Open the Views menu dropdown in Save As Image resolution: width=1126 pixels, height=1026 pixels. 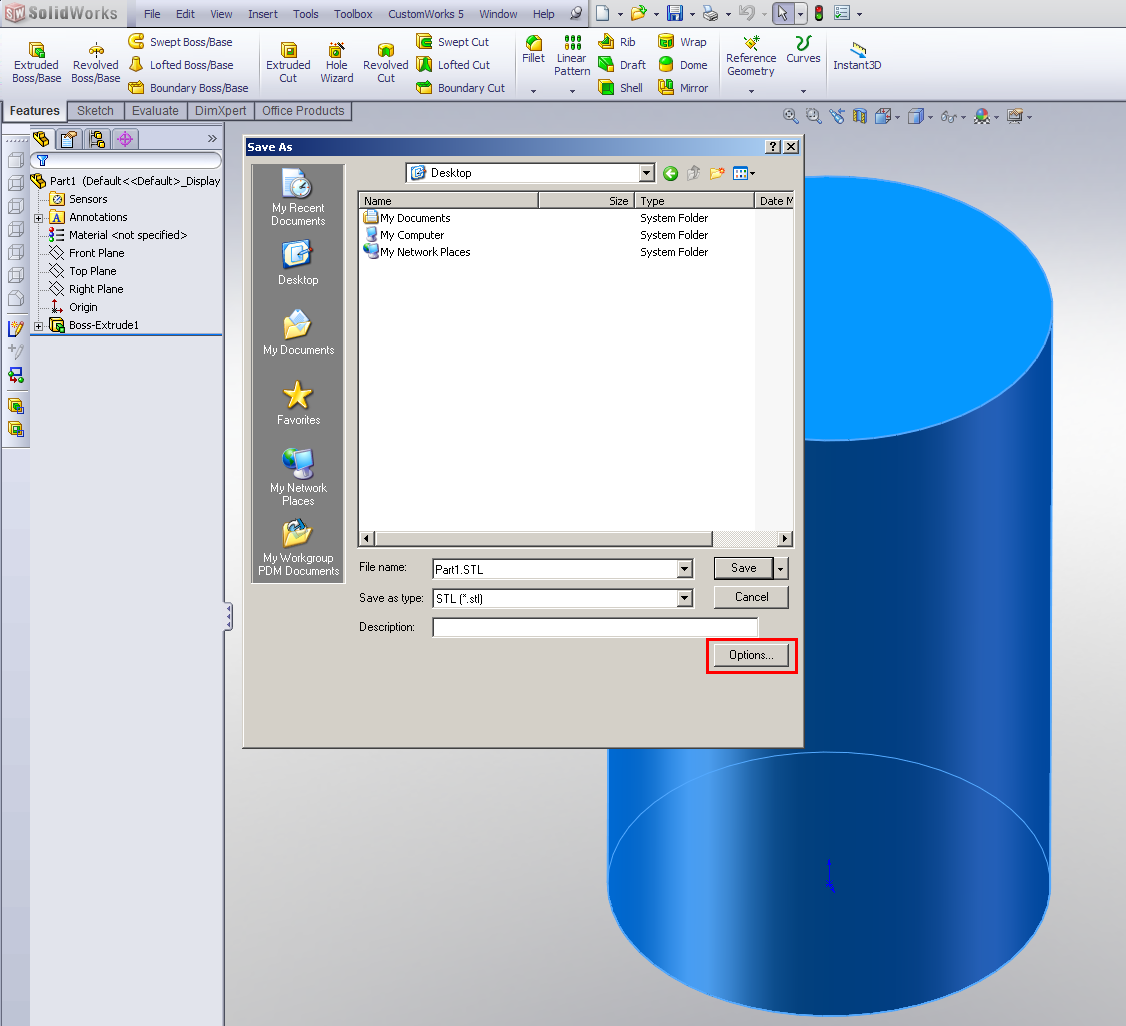pos(744,173)
